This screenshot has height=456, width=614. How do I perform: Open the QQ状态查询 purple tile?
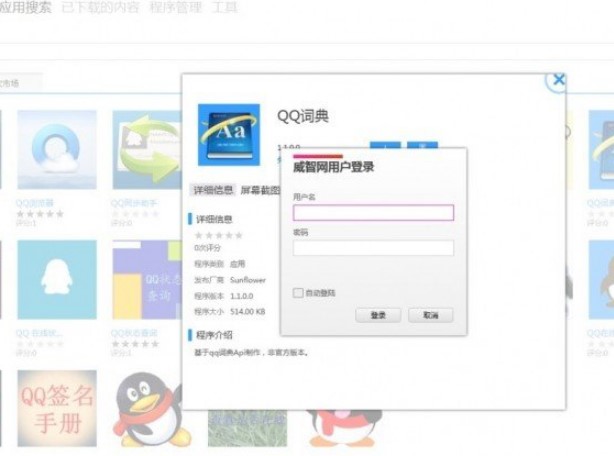click(147, 279)
